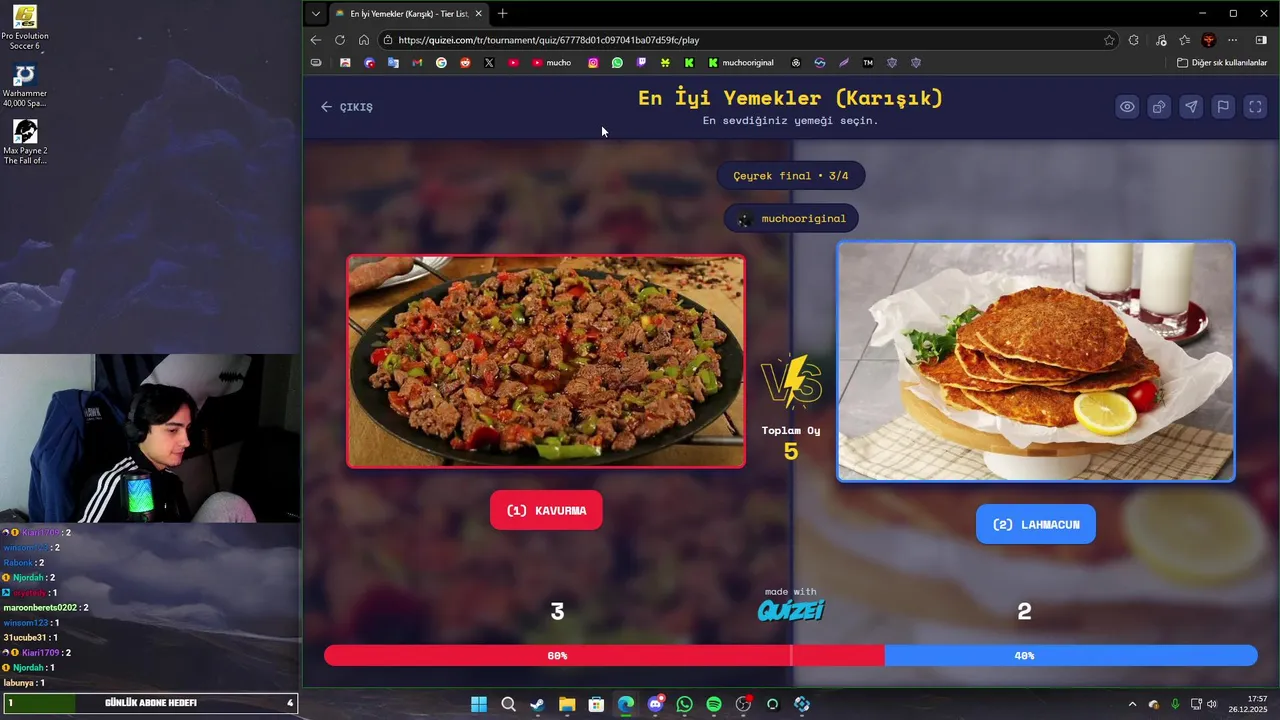The height and width of the screenshot is (720, 1280).
Task: Click the microphone tray icon
Action: (x=1175, y=704)
